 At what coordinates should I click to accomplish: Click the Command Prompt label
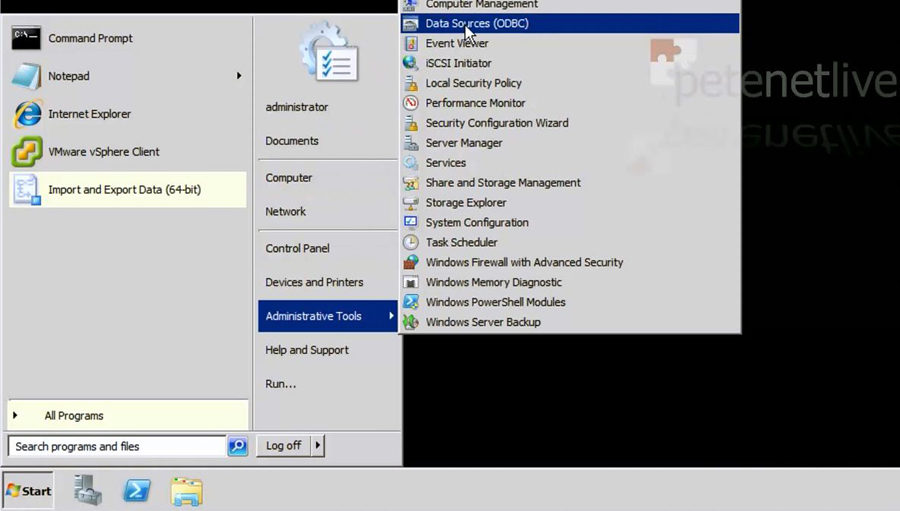tap(90, 38)
